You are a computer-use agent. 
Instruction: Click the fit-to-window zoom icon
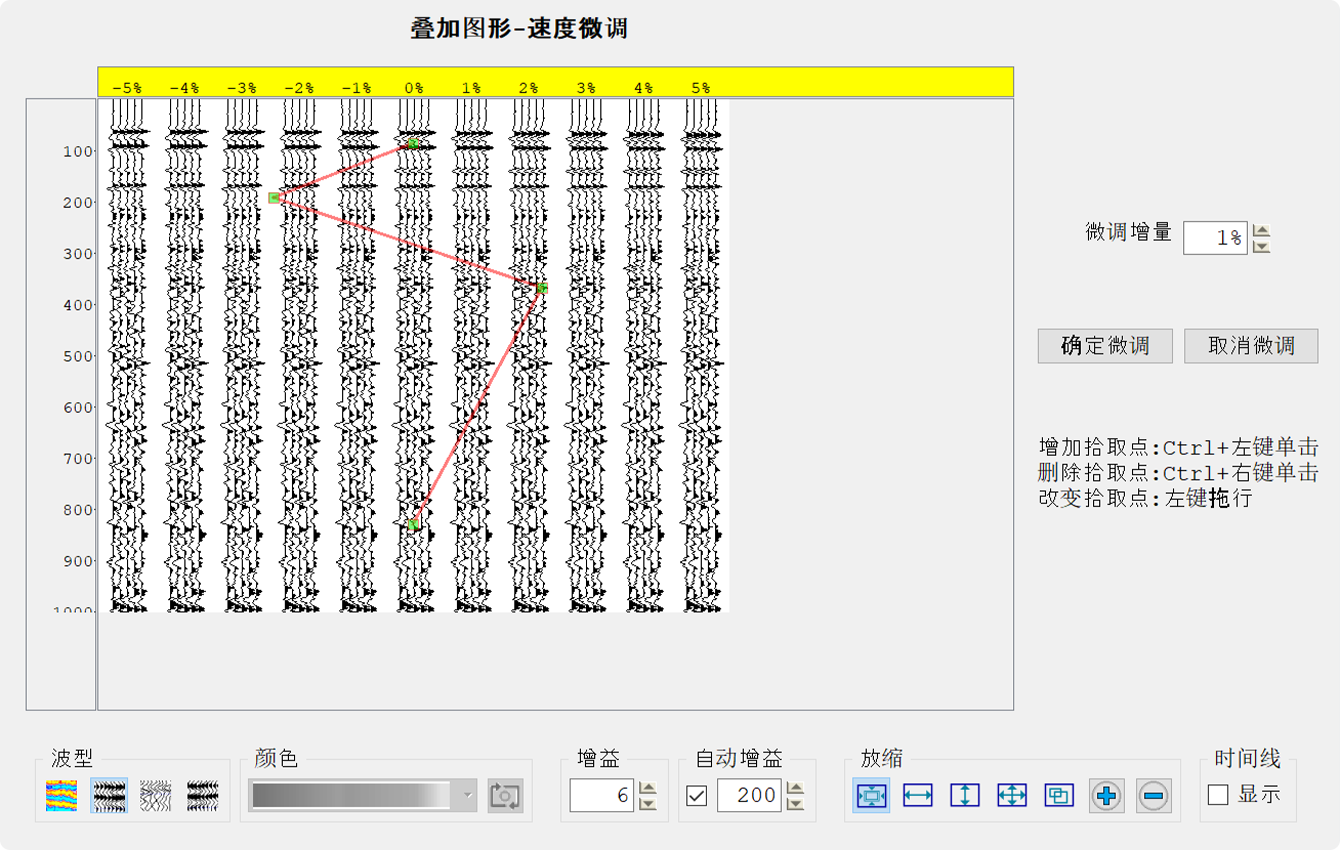[872, 796]
